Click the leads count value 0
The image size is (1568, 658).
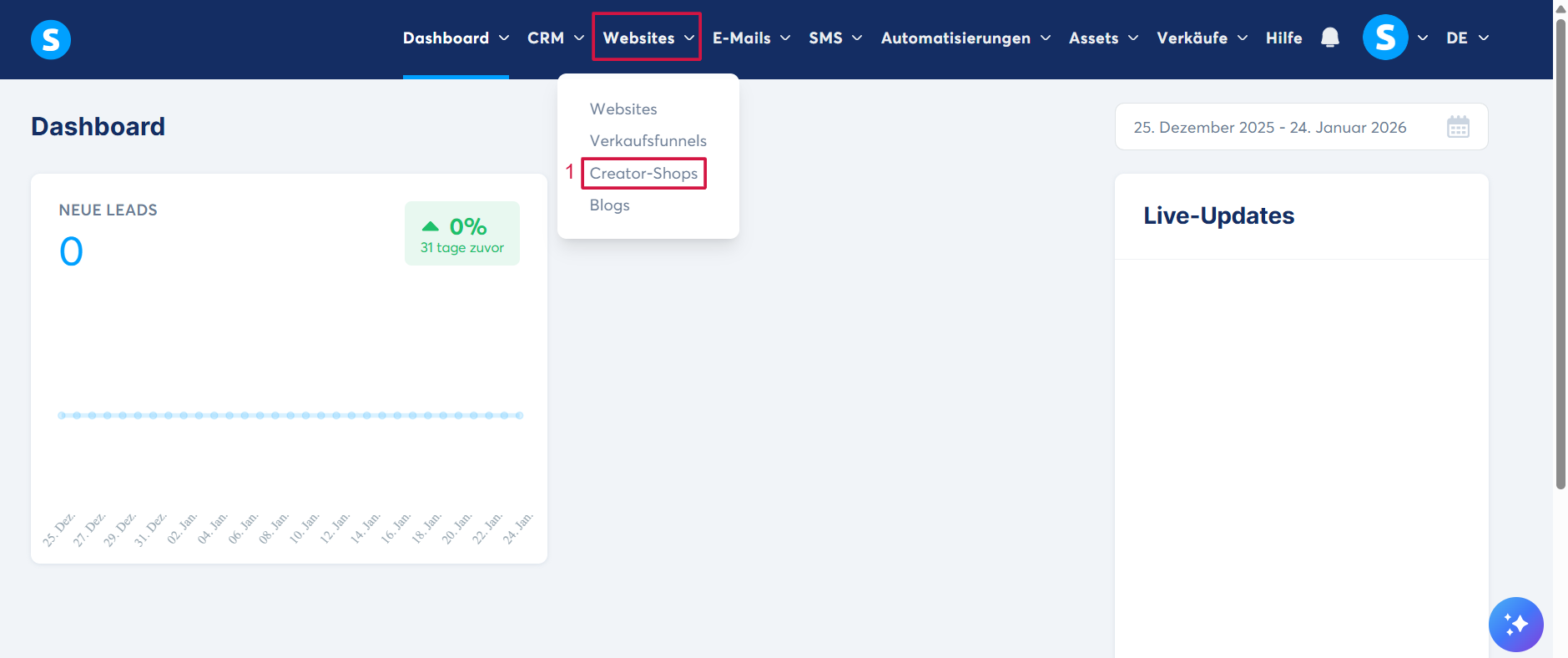click(x=71, y=251)
